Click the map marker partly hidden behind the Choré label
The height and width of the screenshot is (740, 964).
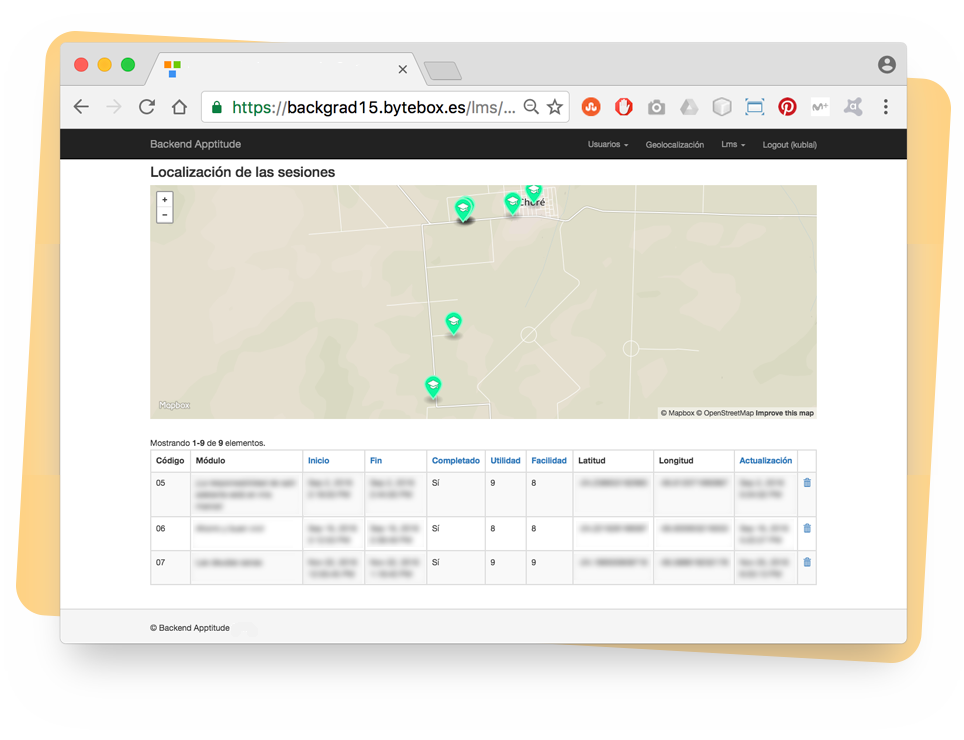534,192
